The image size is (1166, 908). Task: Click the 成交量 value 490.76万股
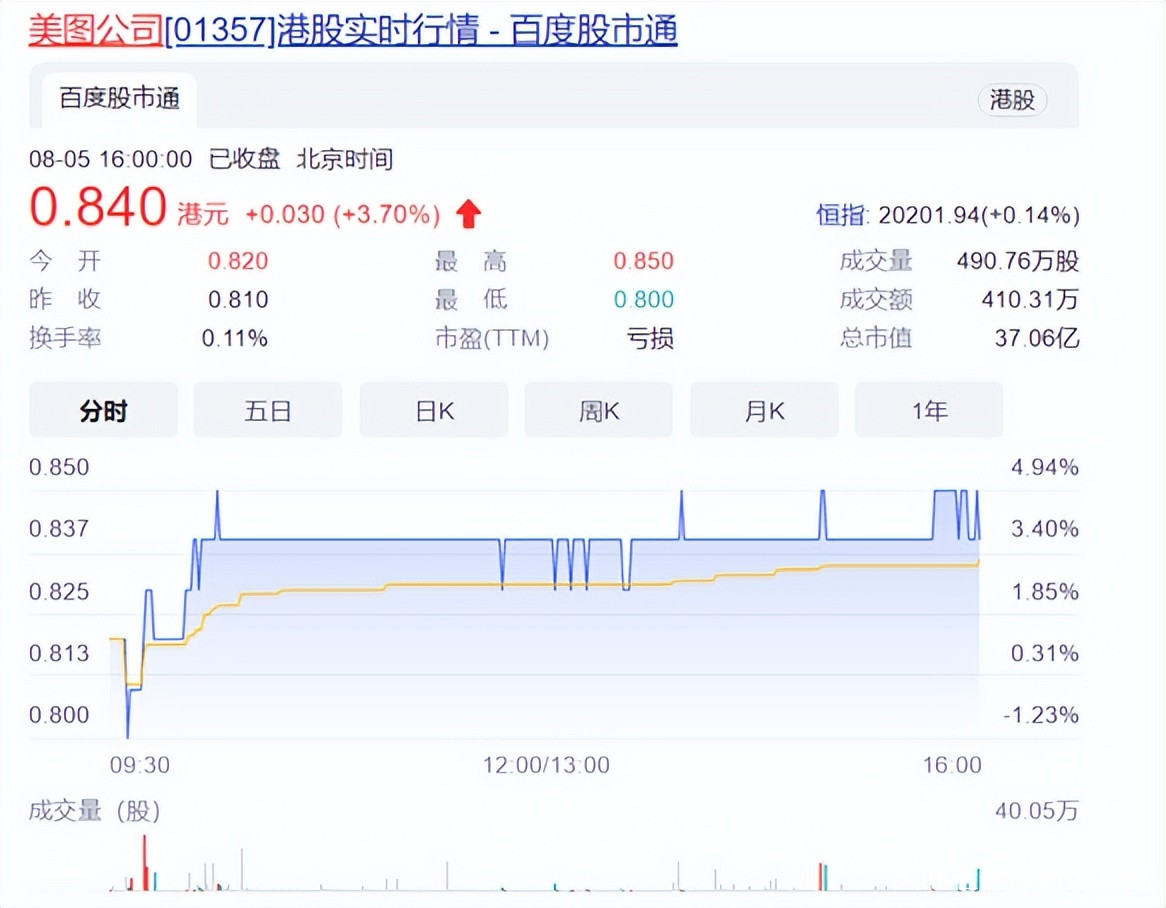click(1017, 261)
